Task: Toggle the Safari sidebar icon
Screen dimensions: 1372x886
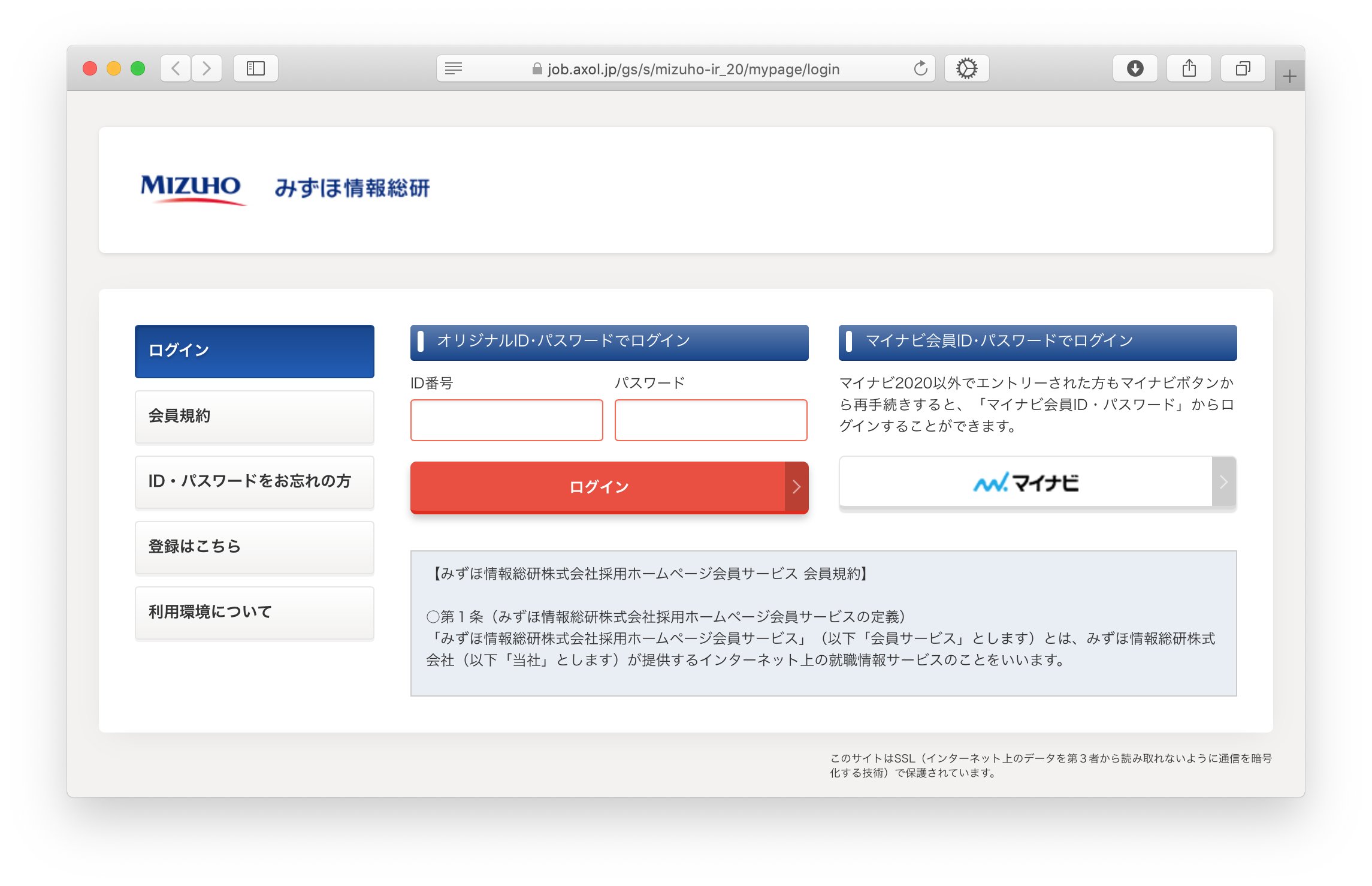Action: [255, 68]
